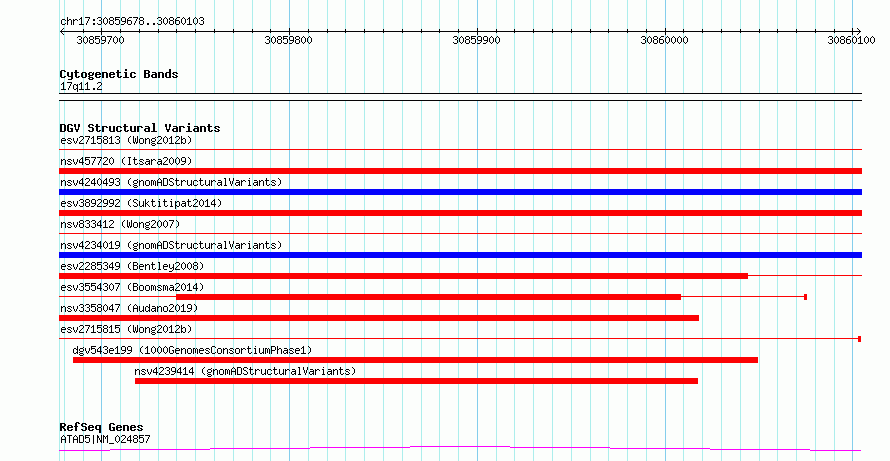Screen dimensions: 890x461
Task: Click the red end cap of esv3554307
Action: coord(805,297)
